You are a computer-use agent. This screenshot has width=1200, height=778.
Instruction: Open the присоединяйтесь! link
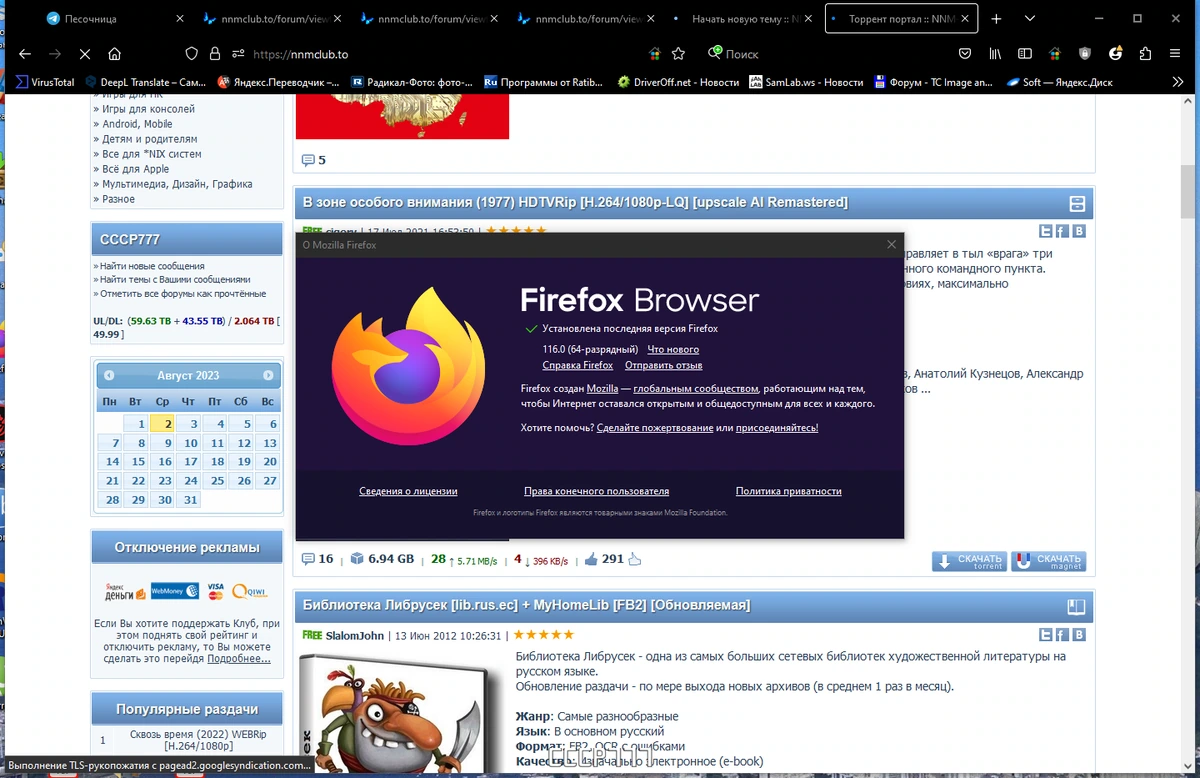click(x=777, y=427)
